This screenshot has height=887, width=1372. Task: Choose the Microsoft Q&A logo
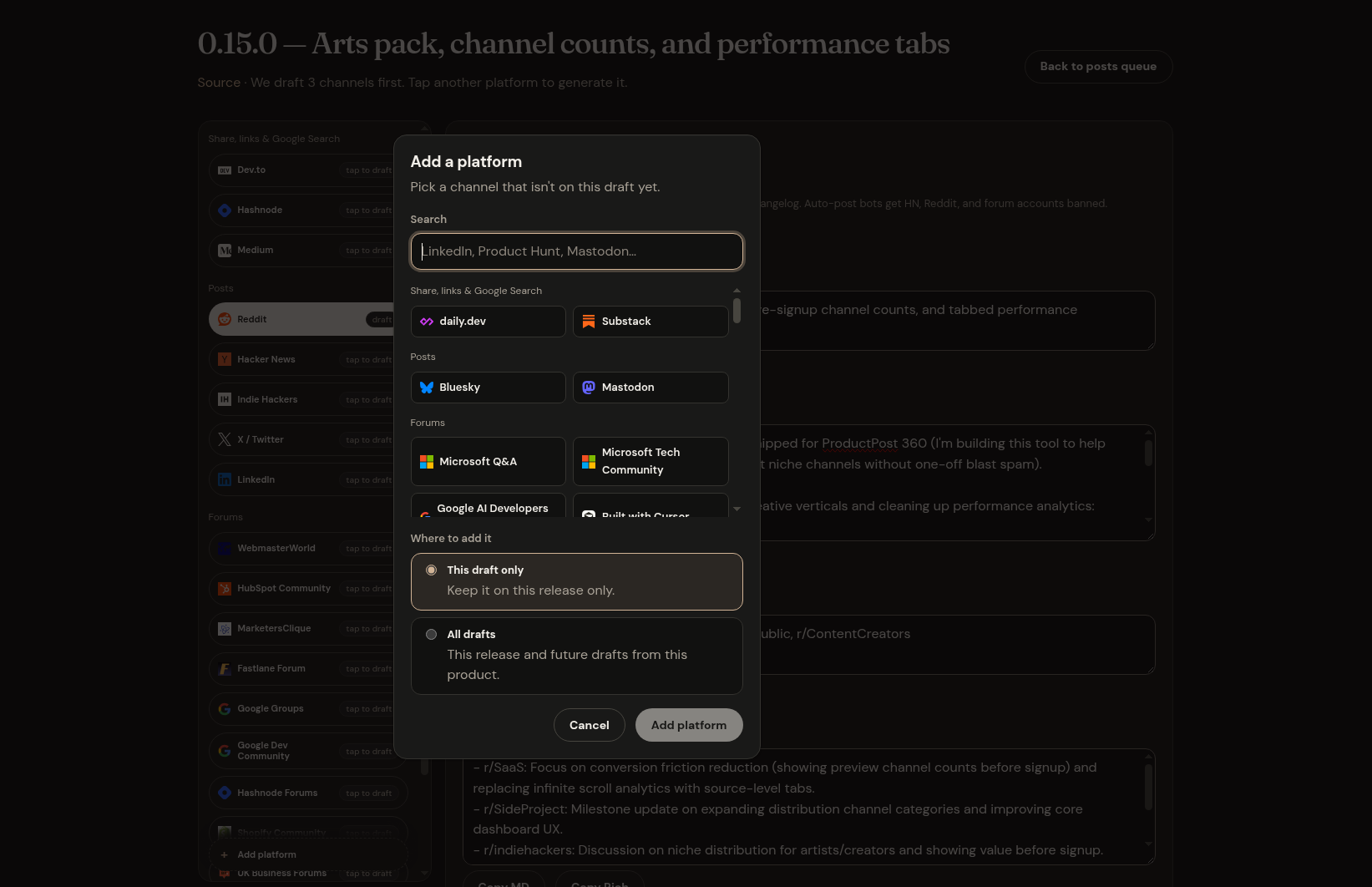[x=427, y=462]
